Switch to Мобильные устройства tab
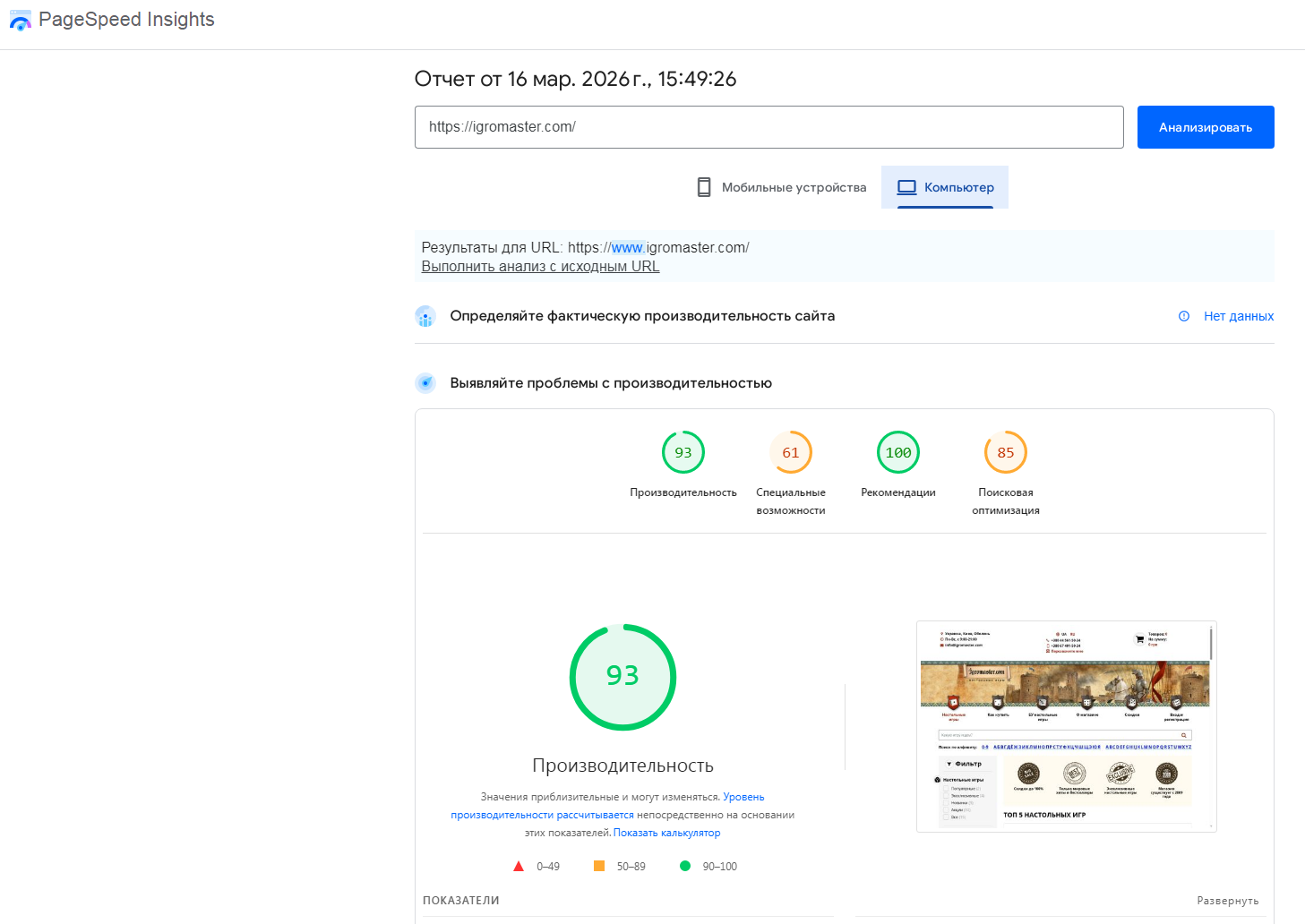 point(782,187)
